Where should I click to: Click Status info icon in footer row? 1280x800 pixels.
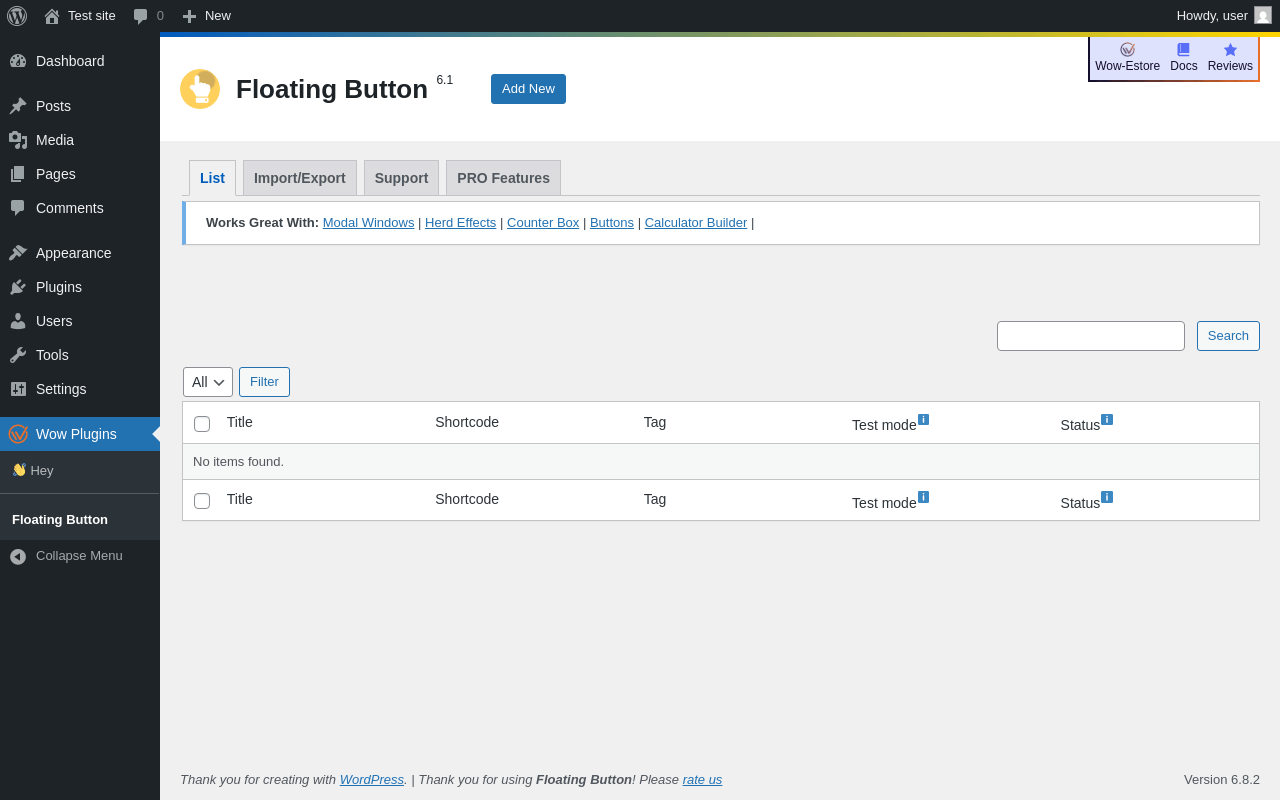1107,497
